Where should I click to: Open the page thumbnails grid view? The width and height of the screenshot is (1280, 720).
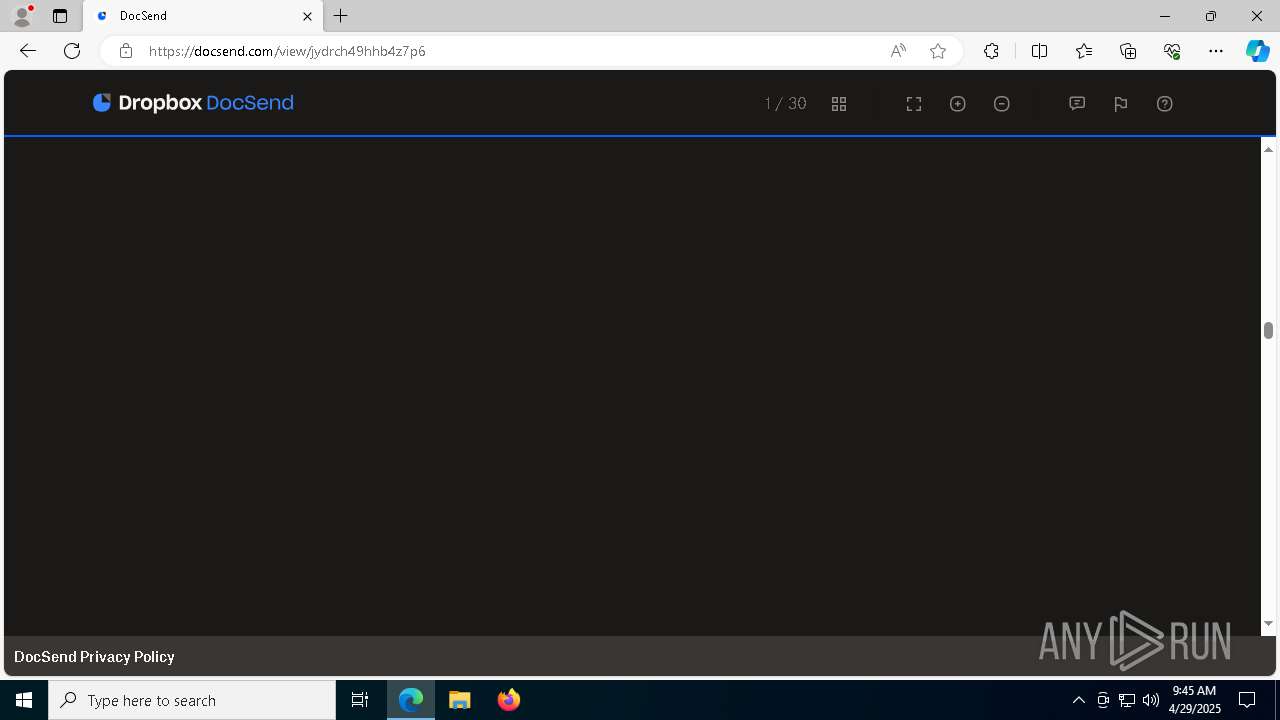[839, 104]
